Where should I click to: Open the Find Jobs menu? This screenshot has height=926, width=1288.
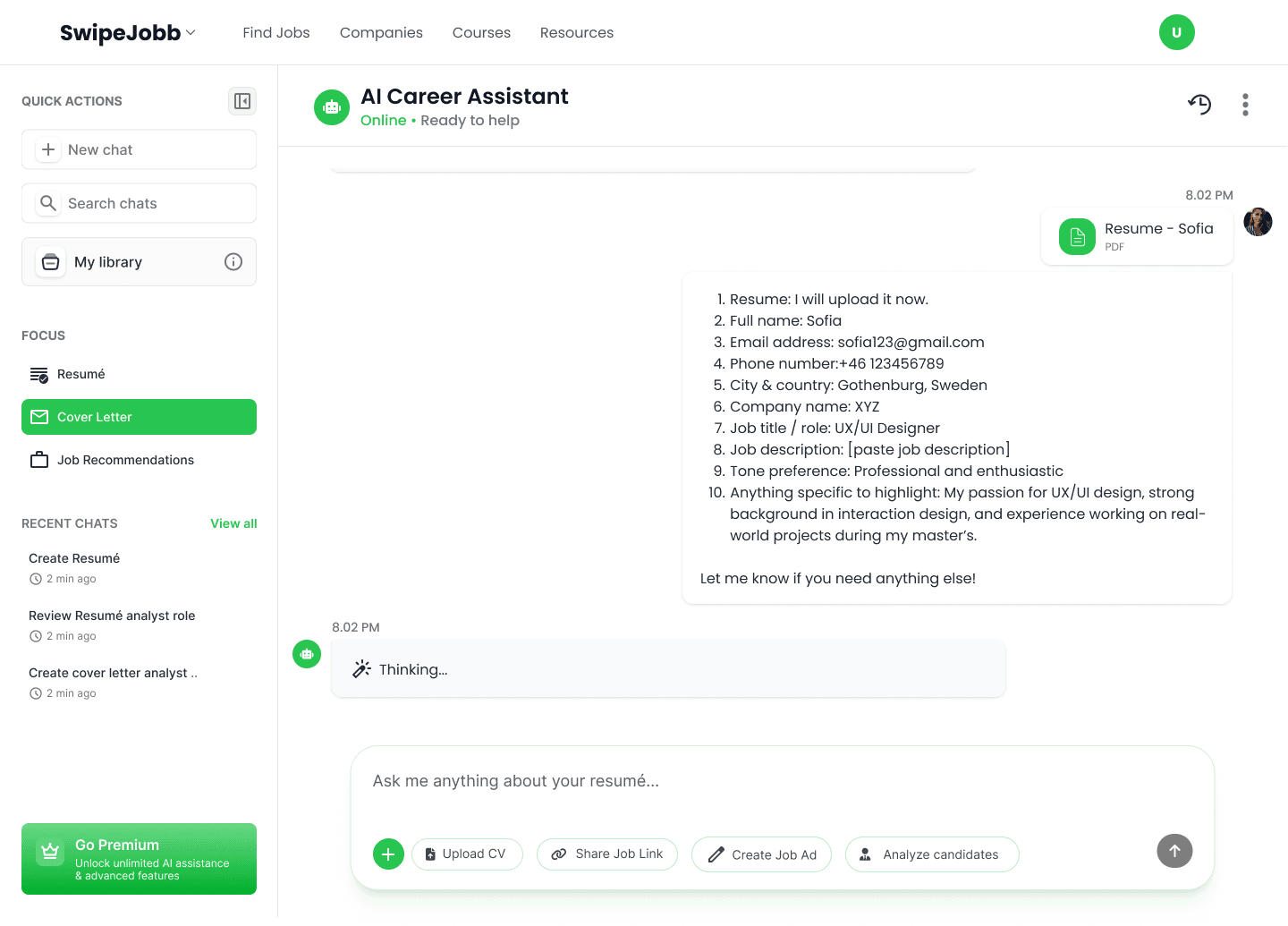coord(276,32)
